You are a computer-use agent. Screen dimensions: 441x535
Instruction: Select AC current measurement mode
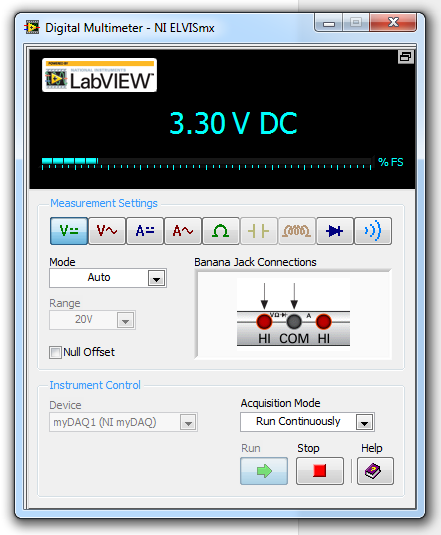point(182,231)
